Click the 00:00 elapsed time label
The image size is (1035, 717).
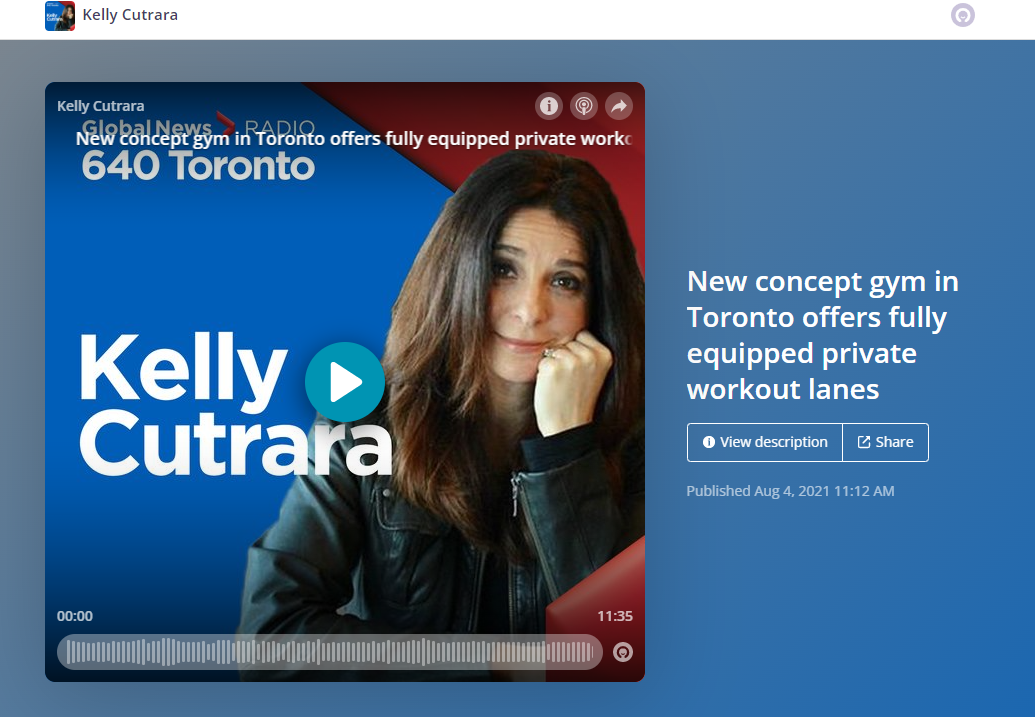(75, 616)
